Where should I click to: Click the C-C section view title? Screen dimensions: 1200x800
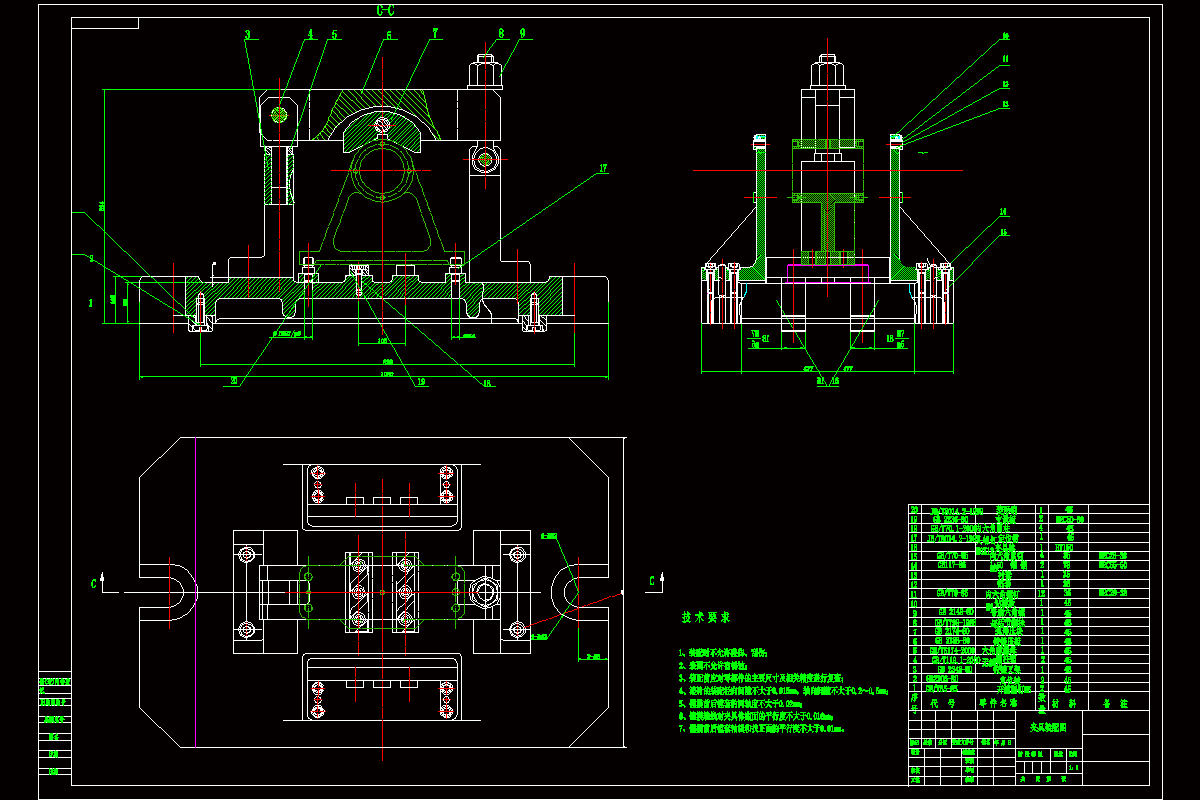point(385,11)
